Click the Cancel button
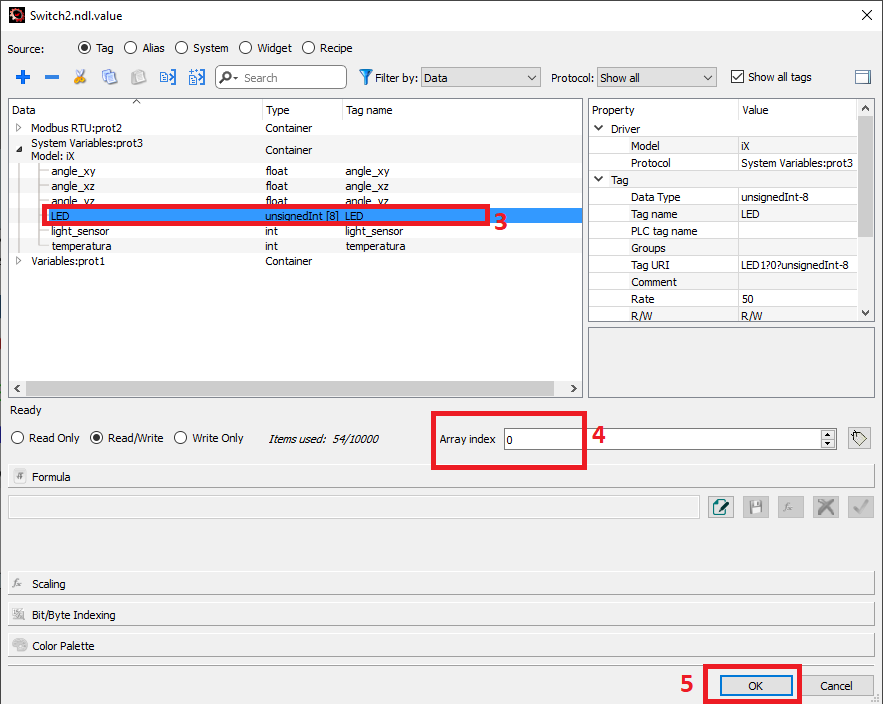This screenshot has width=883, height=704. [836, 685]
